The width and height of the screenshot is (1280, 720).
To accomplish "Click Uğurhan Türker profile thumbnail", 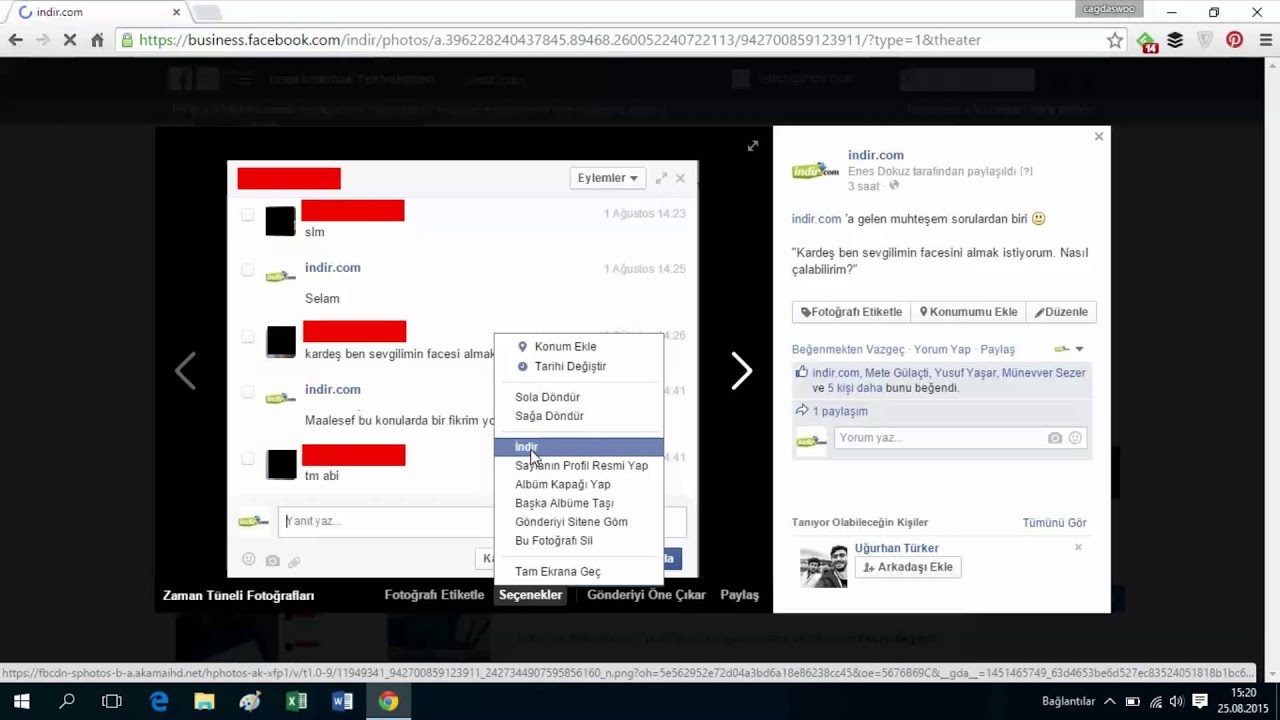I will pos(824,565).
